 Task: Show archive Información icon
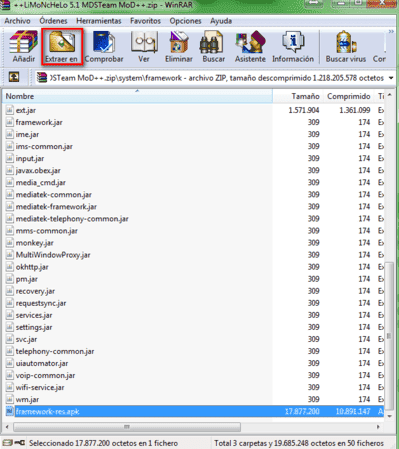click(293, 47)
